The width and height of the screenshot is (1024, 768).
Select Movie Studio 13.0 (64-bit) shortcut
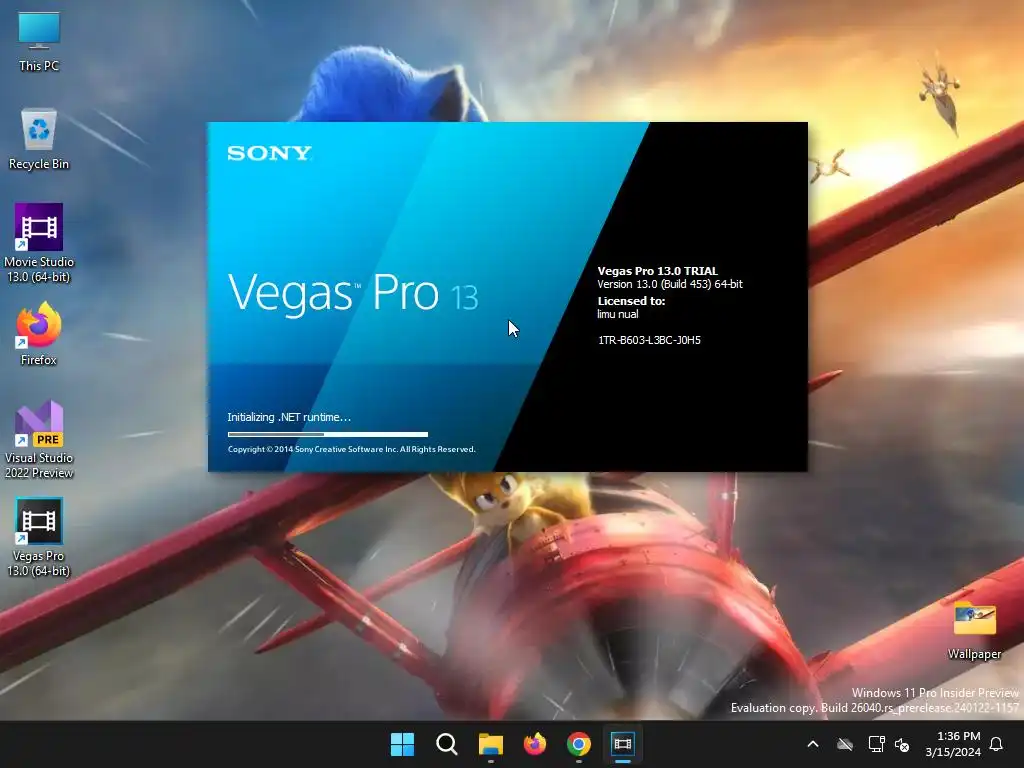point(39,243)
